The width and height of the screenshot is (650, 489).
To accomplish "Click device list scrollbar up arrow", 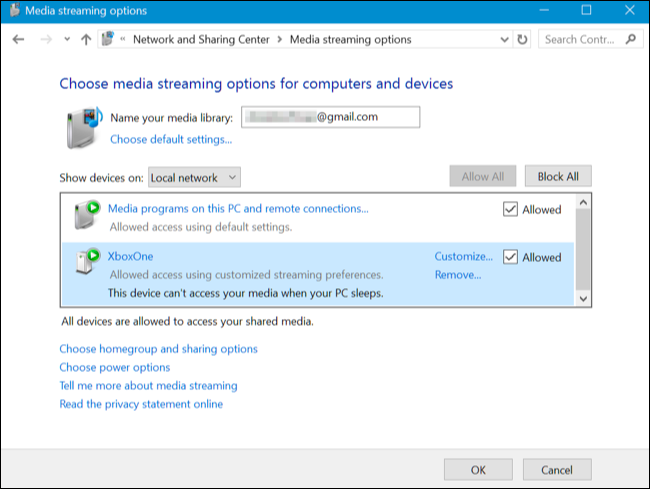I will click(x=583, y=203).
